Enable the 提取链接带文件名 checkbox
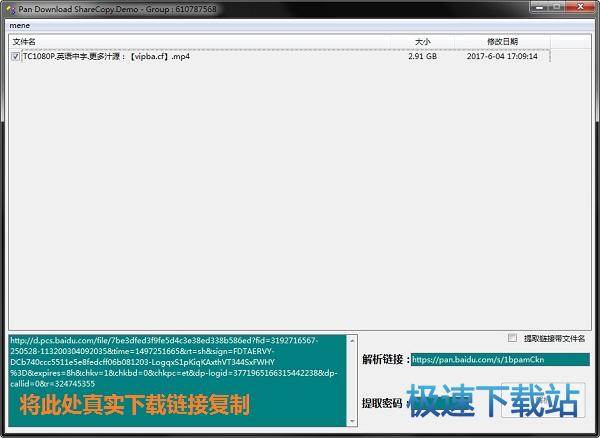Viewport: 600px width, 438px height. 512,338
